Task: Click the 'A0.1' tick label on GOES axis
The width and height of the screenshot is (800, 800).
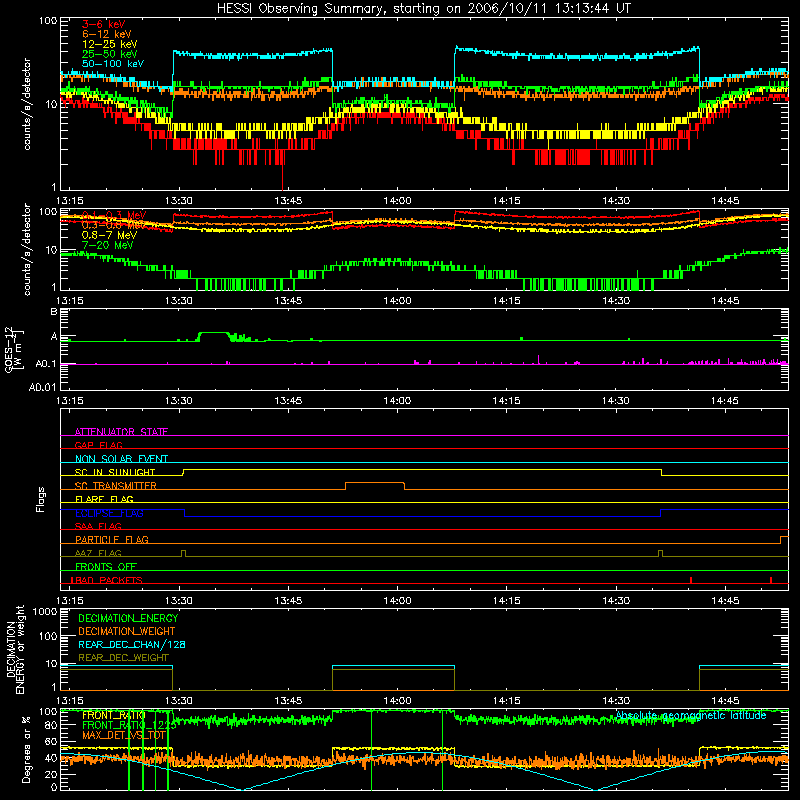Action: pyautogui.click(x=46, y=364)
